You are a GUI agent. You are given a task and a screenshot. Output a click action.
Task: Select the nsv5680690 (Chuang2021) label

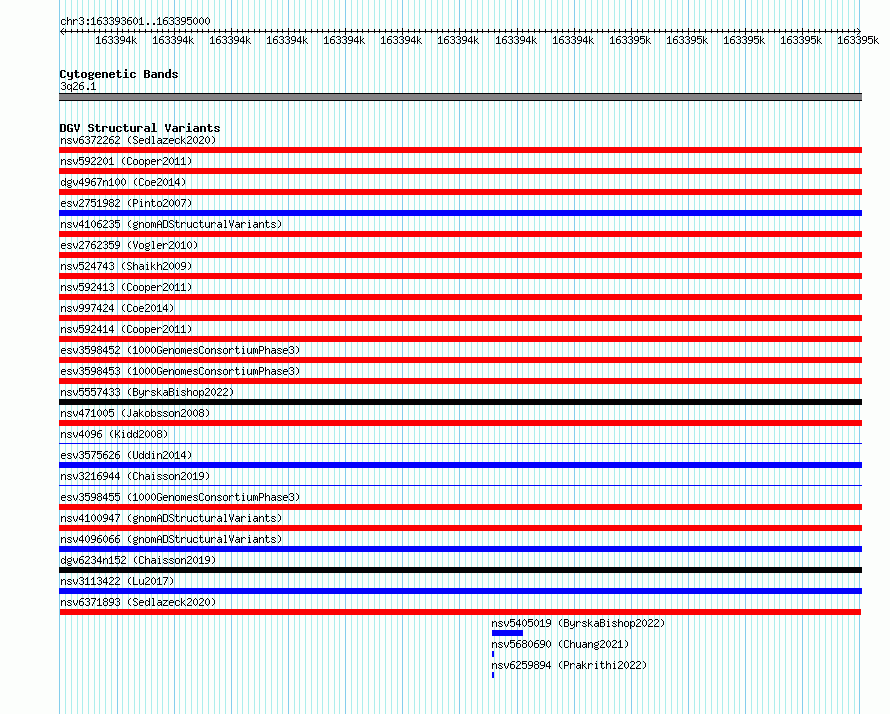560,644
